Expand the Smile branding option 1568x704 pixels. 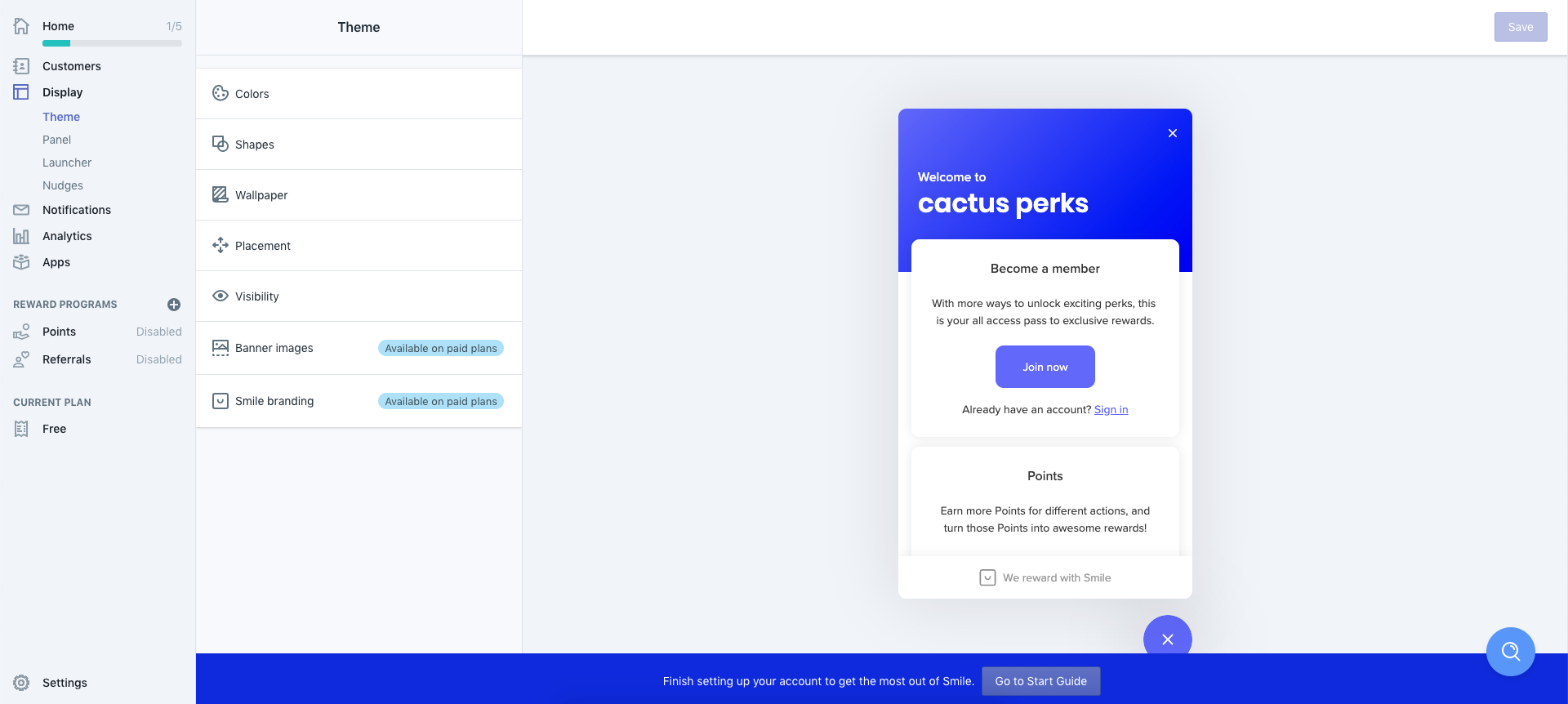[x=359, y=401]
